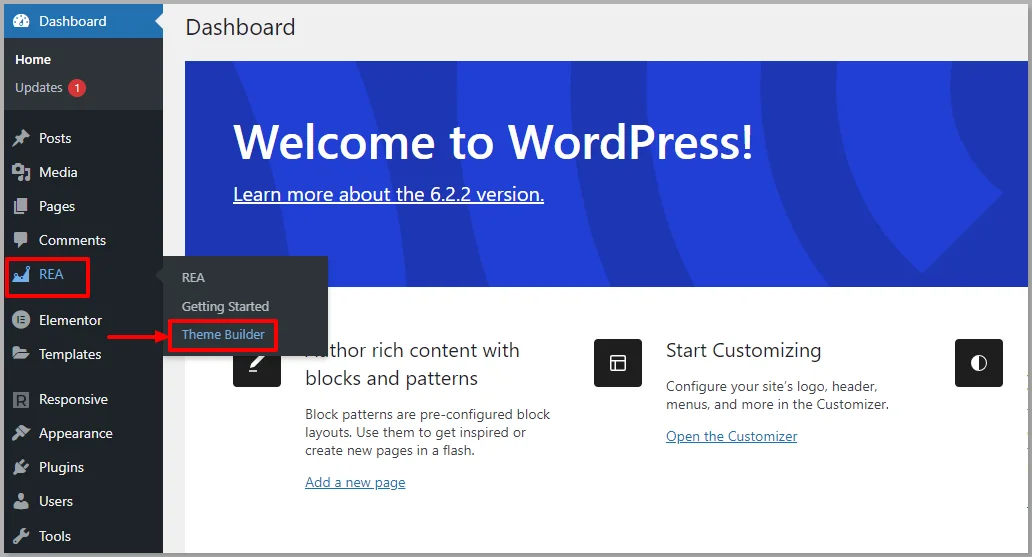Click the red updates count badge
The image size is (1032, 557).
tap(77, 88)
